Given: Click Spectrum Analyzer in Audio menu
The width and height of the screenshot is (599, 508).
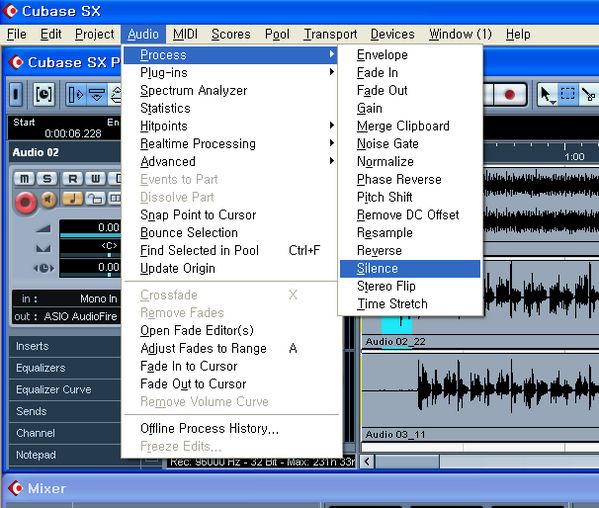Looking at the screenshot, I should (x=231, y=91).
